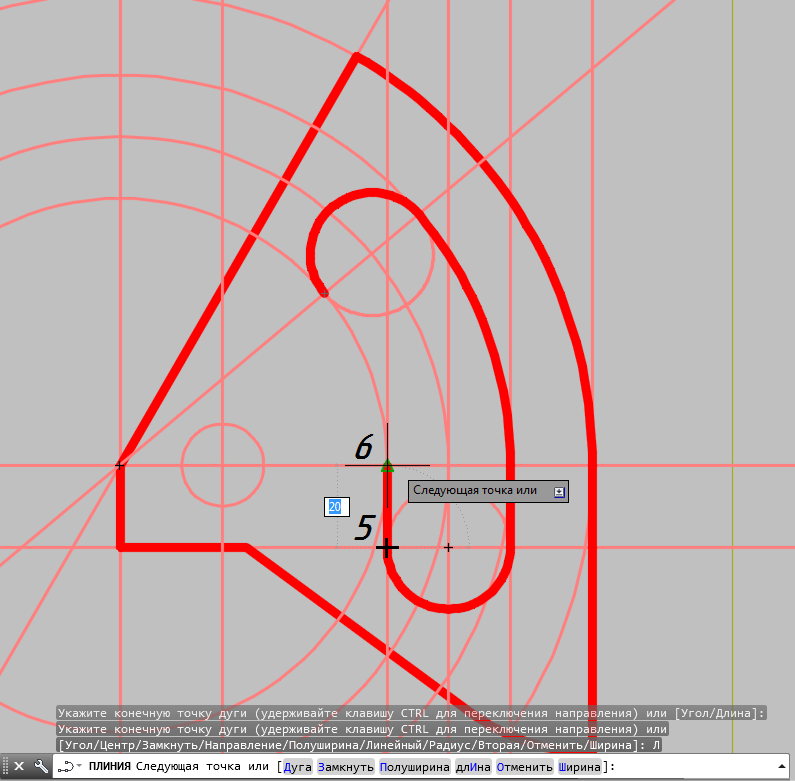Pick the Полуширина command option
This screenshot has height=781, width=795.
[x=414, y=767]
